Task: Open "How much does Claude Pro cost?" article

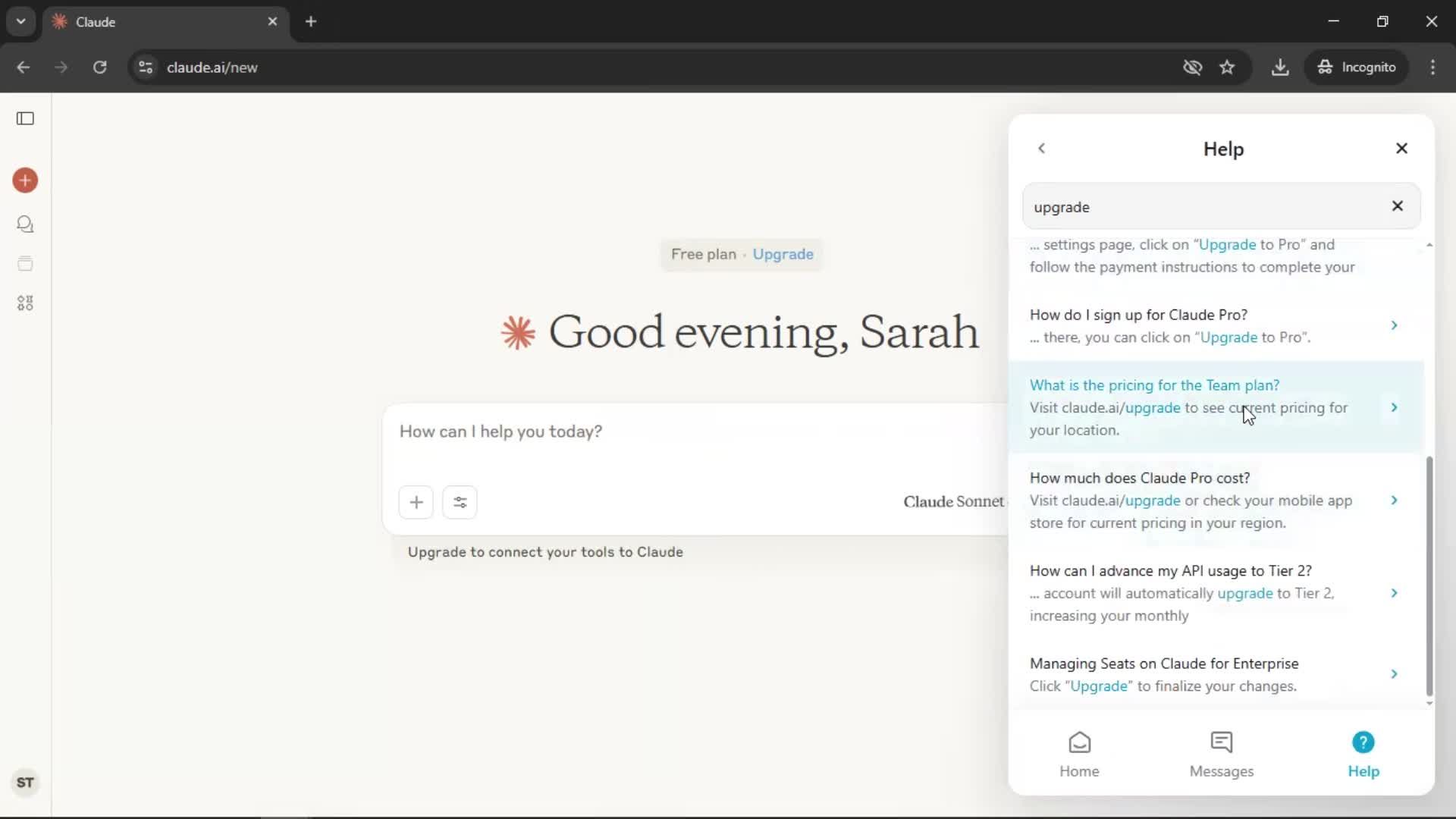Action: click(x=1216, y=500)
